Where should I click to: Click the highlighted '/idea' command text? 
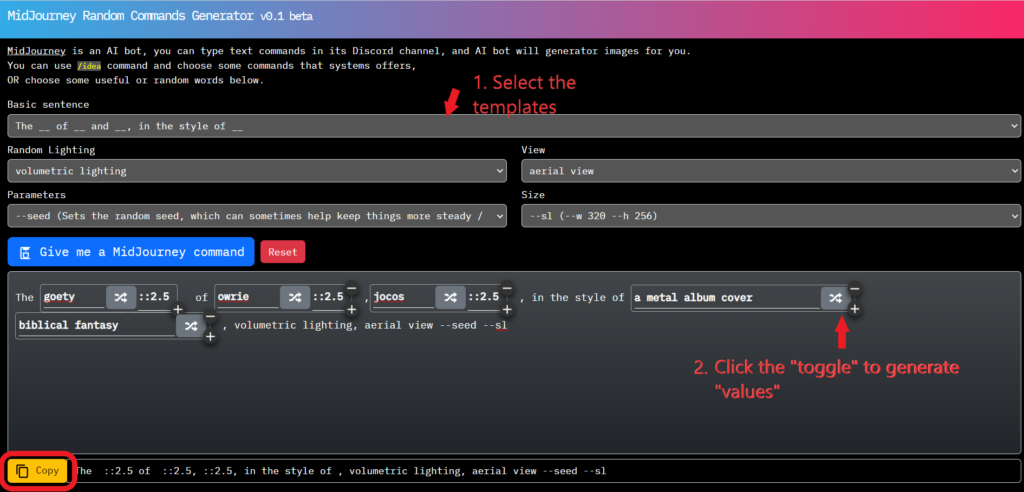[89, 66]
